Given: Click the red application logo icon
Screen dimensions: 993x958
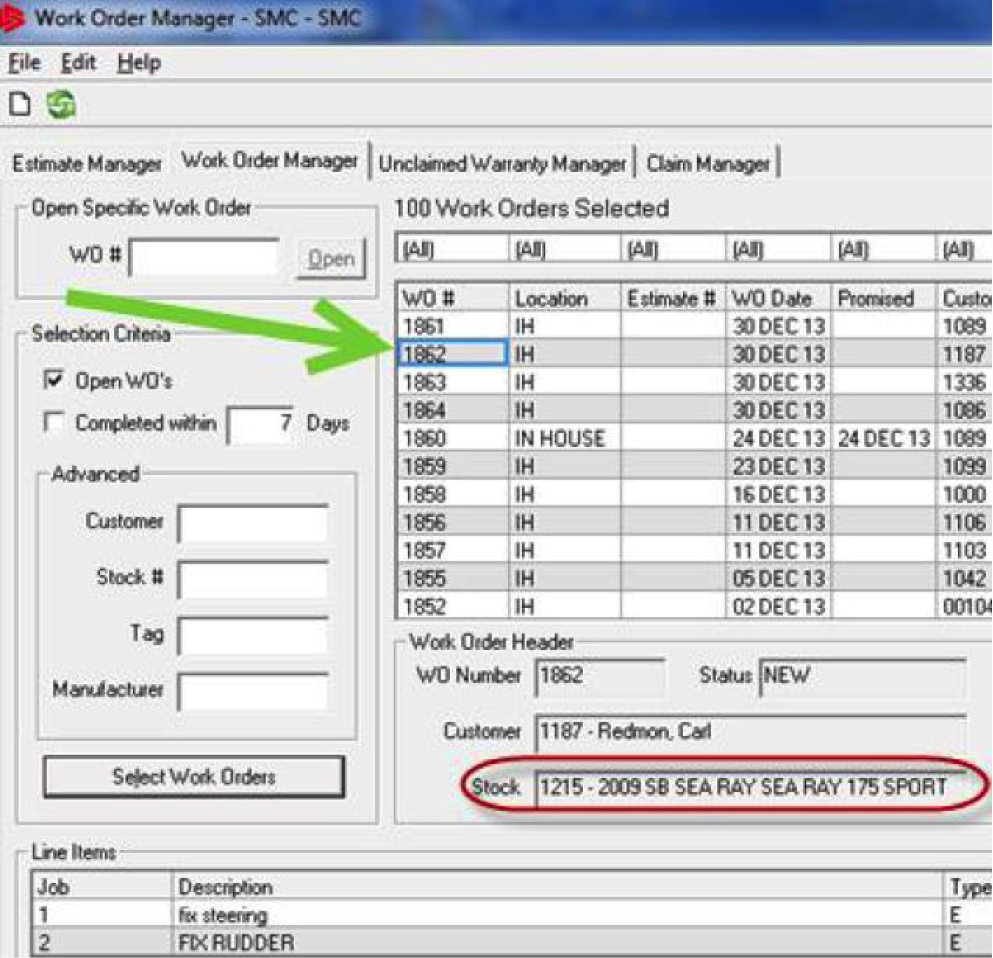Looking at the screenshot, I should (x=11, y=18).
